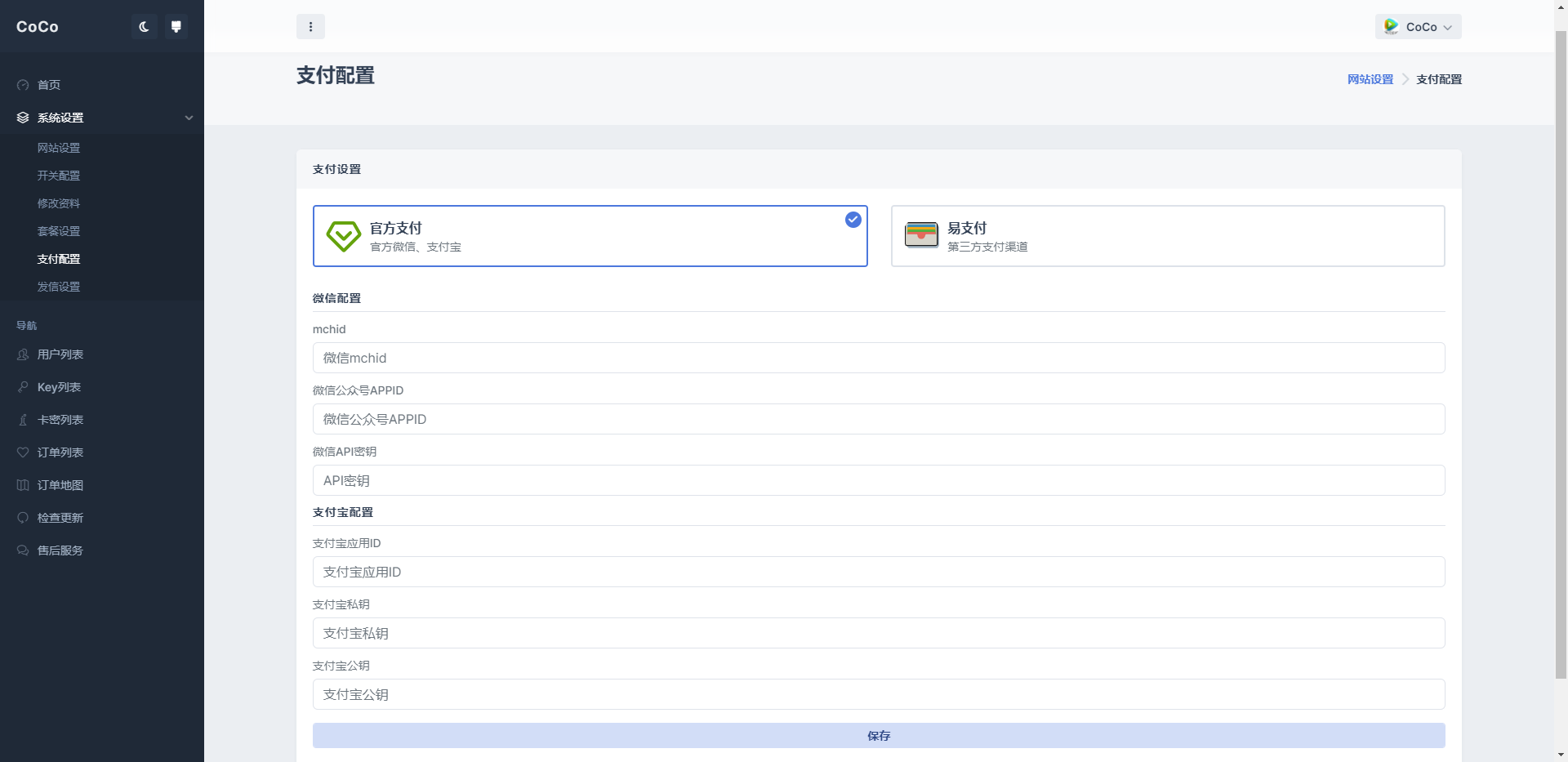This screenshot has width=1568, height=762.
Task: Click the 支付宝配置 section heading
Action: (343, 512)
